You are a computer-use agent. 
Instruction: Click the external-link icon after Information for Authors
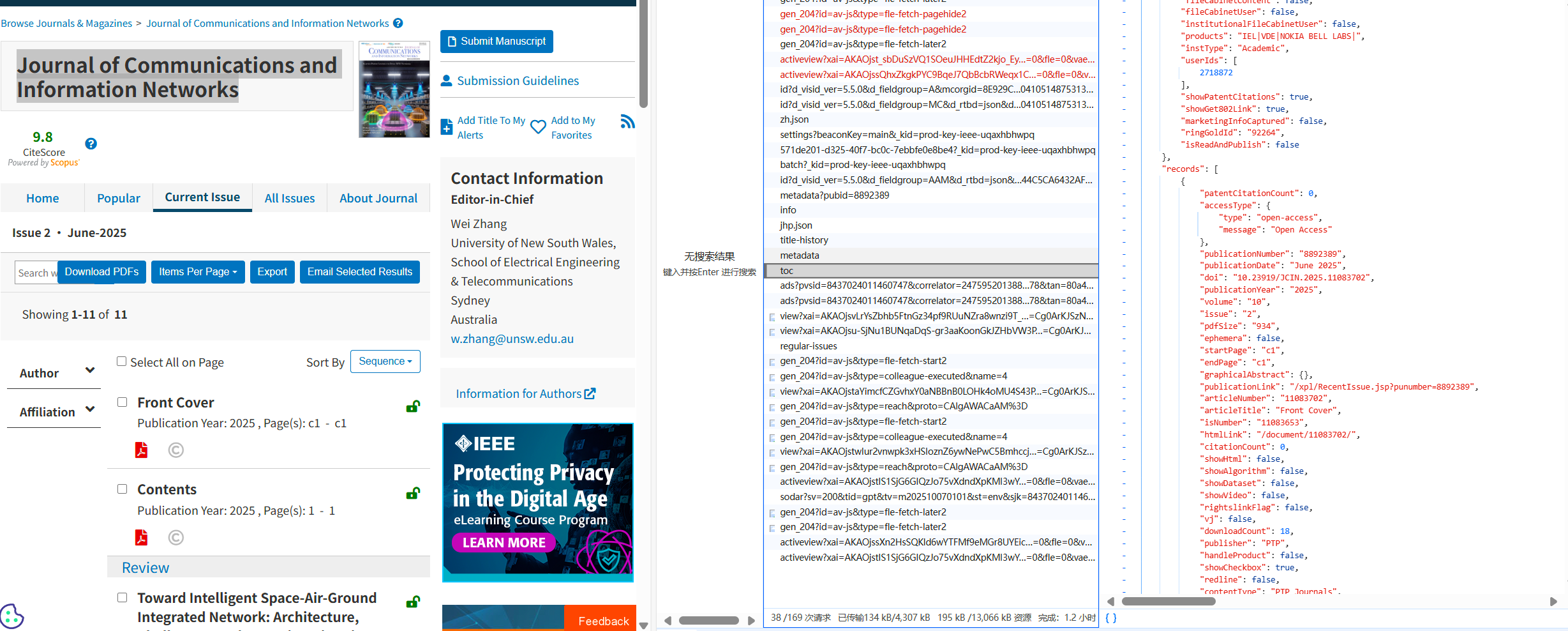coord(590,393)
